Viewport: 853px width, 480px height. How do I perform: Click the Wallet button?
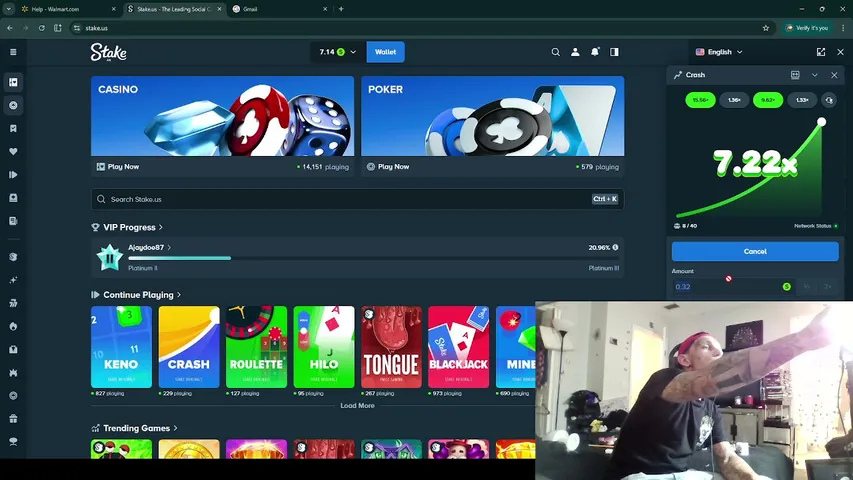coord(385,52)
